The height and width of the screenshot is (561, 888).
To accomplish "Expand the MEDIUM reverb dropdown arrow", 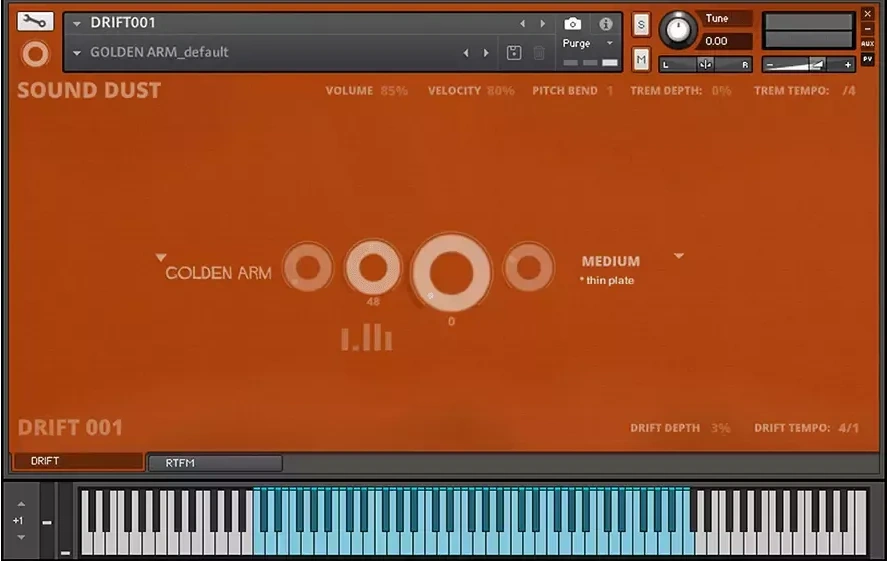I will point(678,256).
